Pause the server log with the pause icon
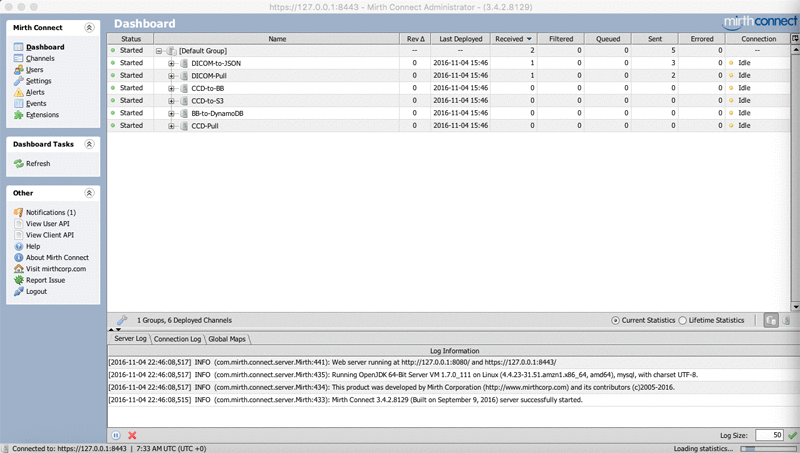 [116, 435]
